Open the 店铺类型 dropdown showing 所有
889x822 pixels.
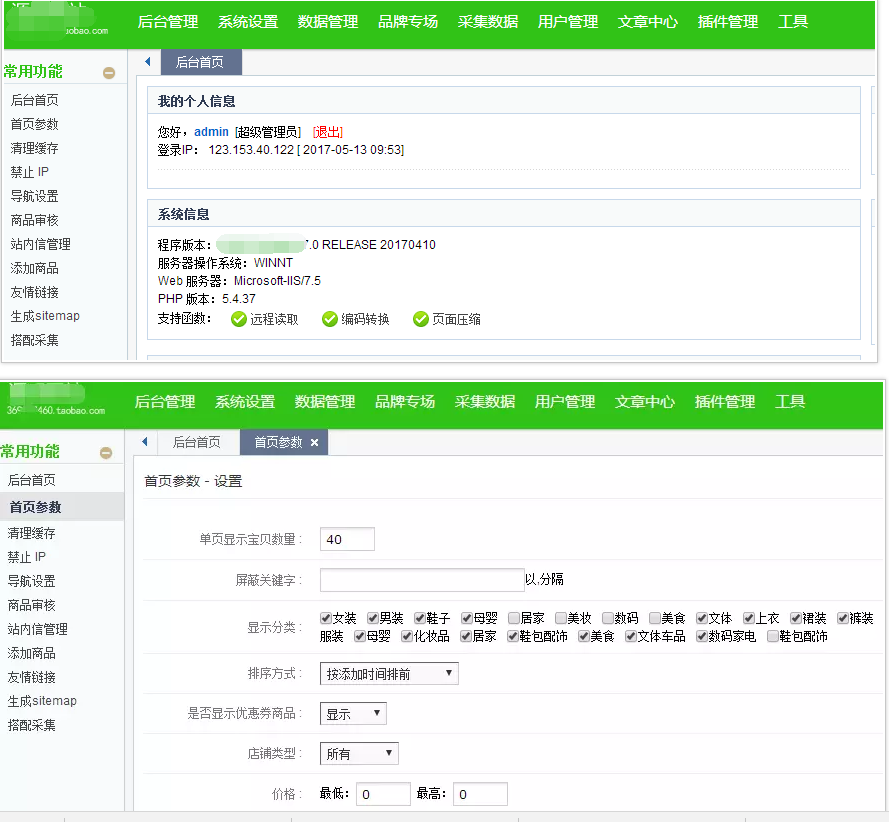tap(359, 754)
